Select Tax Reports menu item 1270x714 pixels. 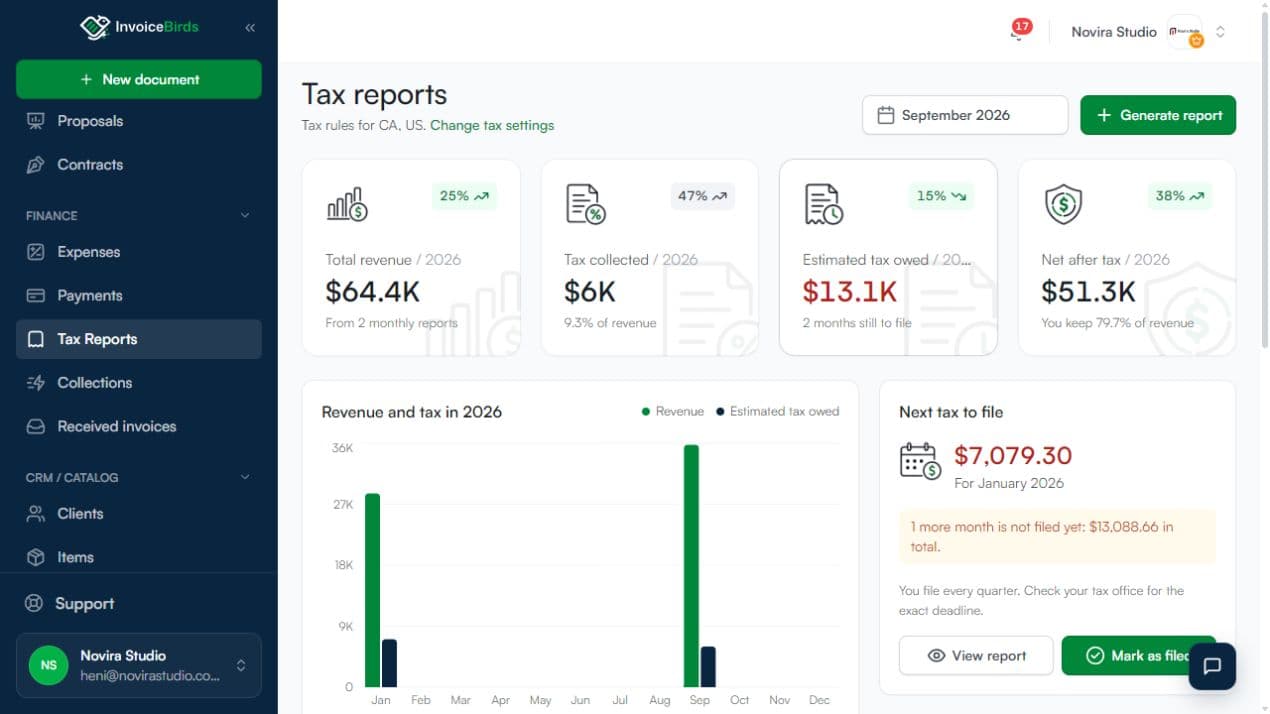click(139, 339)
